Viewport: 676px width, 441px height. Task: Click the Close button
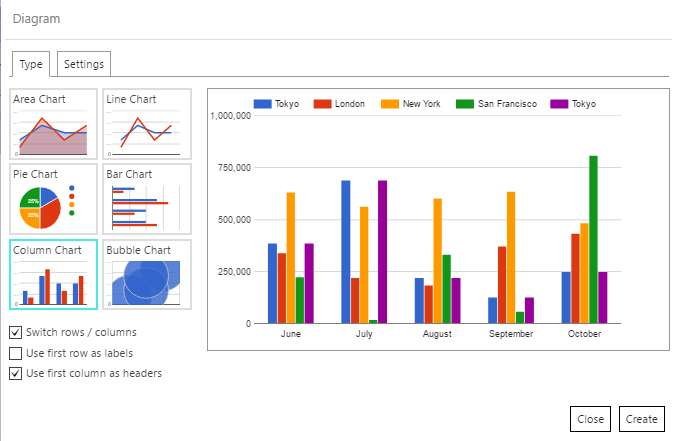pos(589,419)
